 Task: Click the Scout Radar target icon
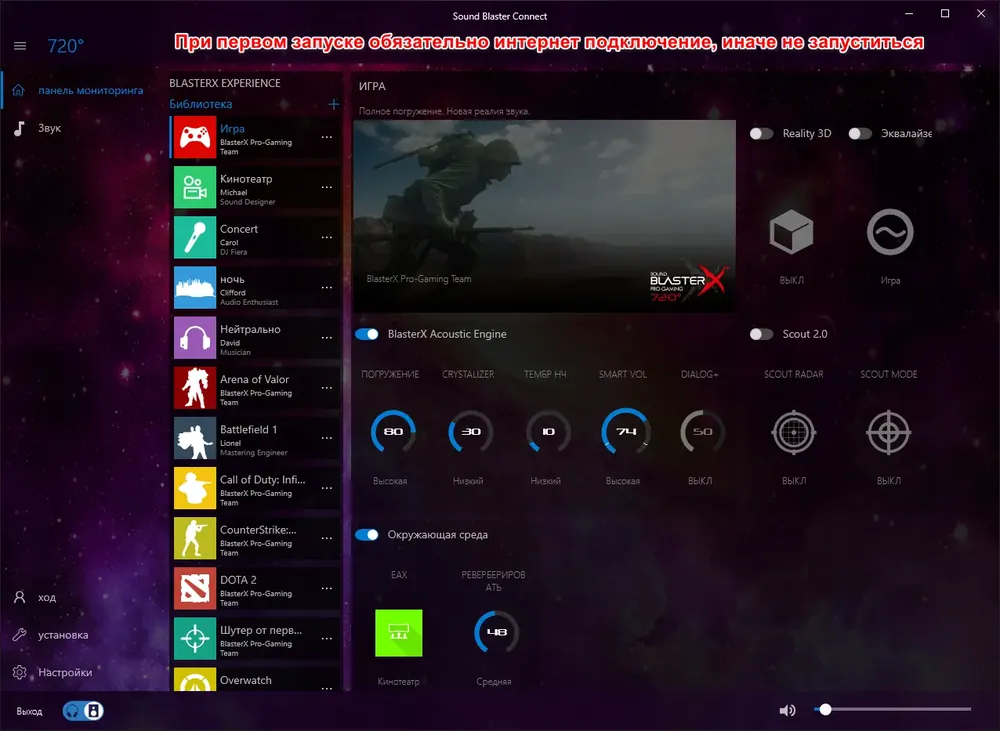coord(793,432)
